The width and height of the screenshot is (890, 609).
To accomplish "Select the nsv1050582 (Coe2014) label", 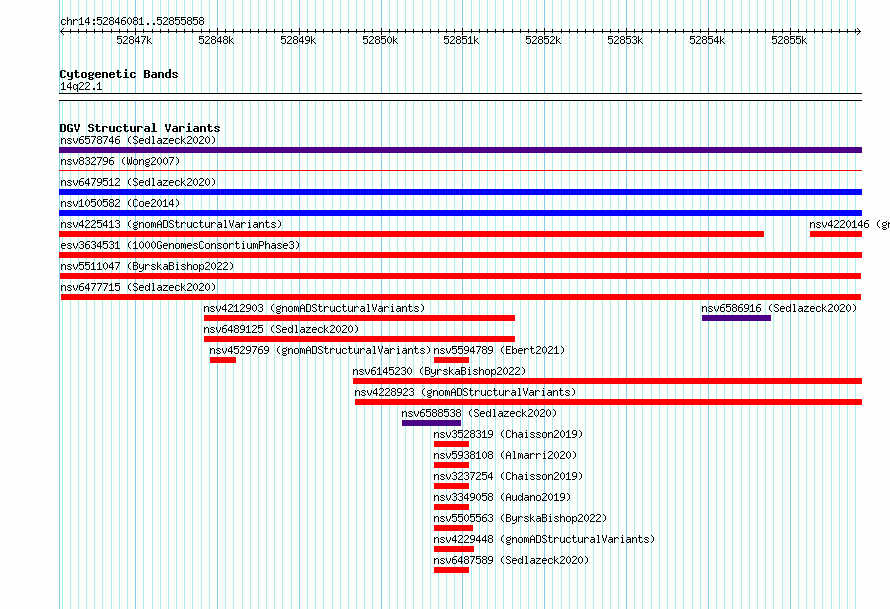I will click(x=120, y=203).
